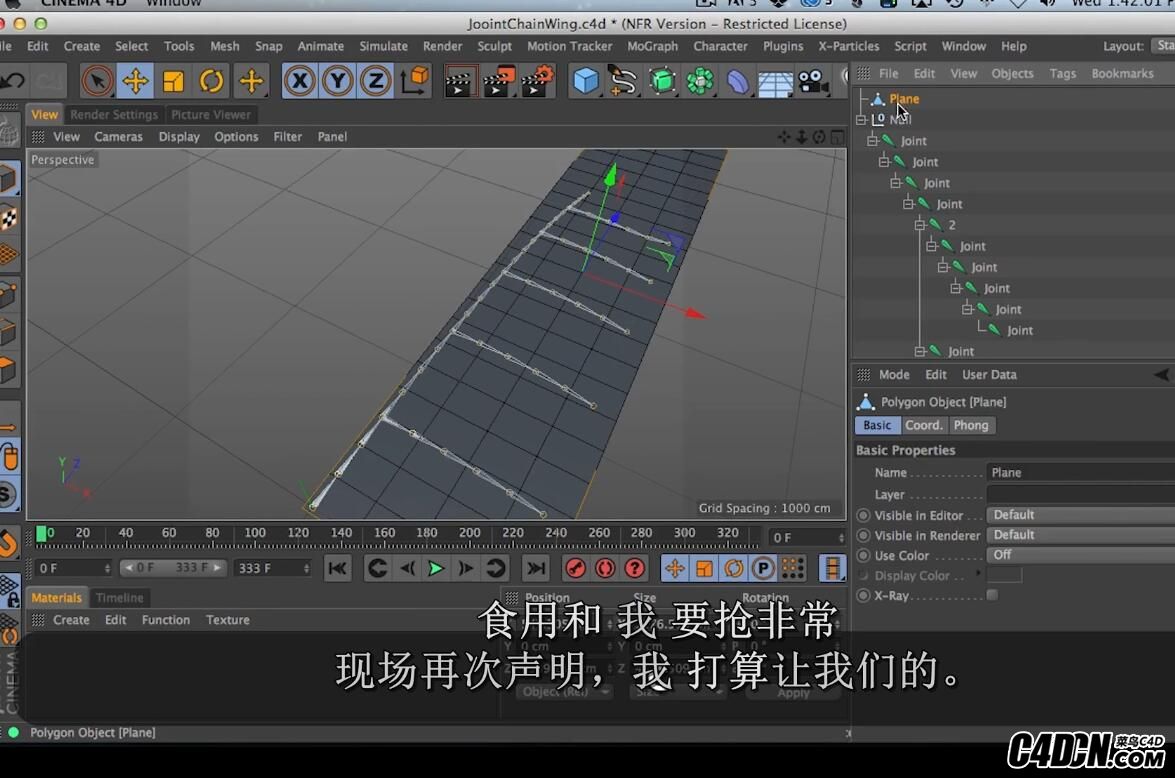
Task: Collapse the first Joint under Null
Action: tap(872, 140)
